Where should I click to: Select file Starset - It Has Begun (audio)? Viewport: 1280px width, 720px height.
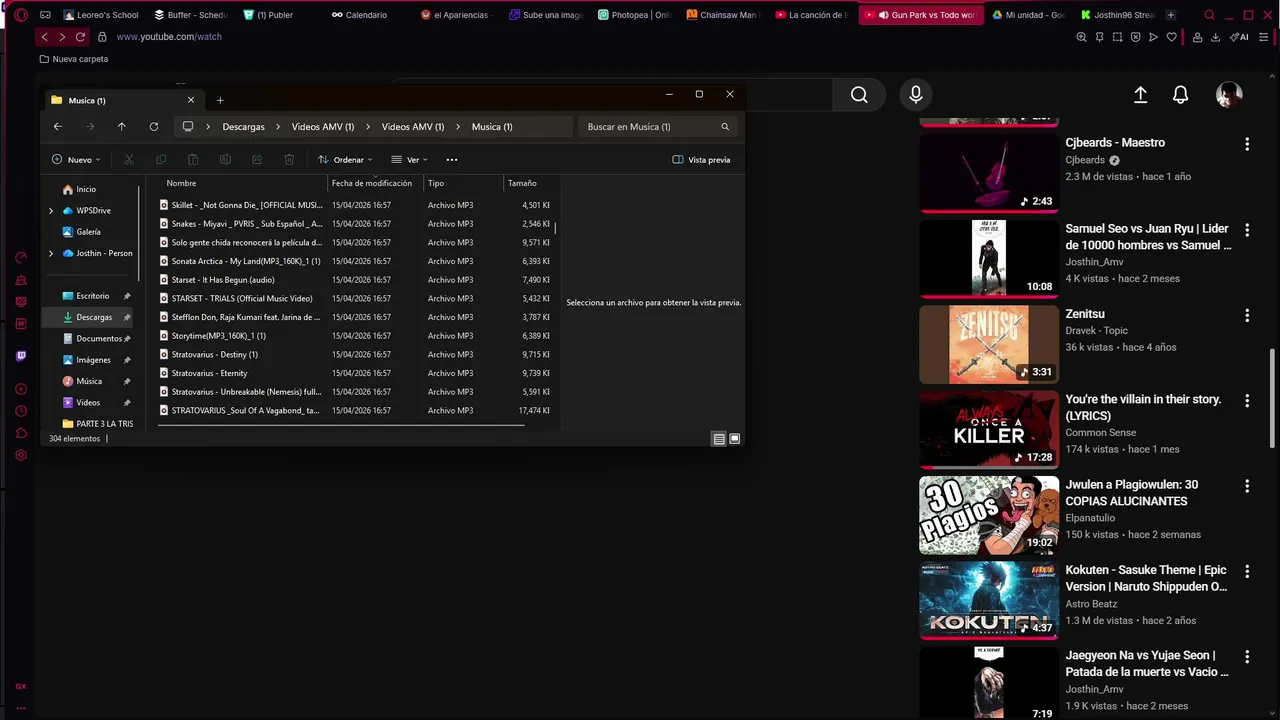pos(223,280)
